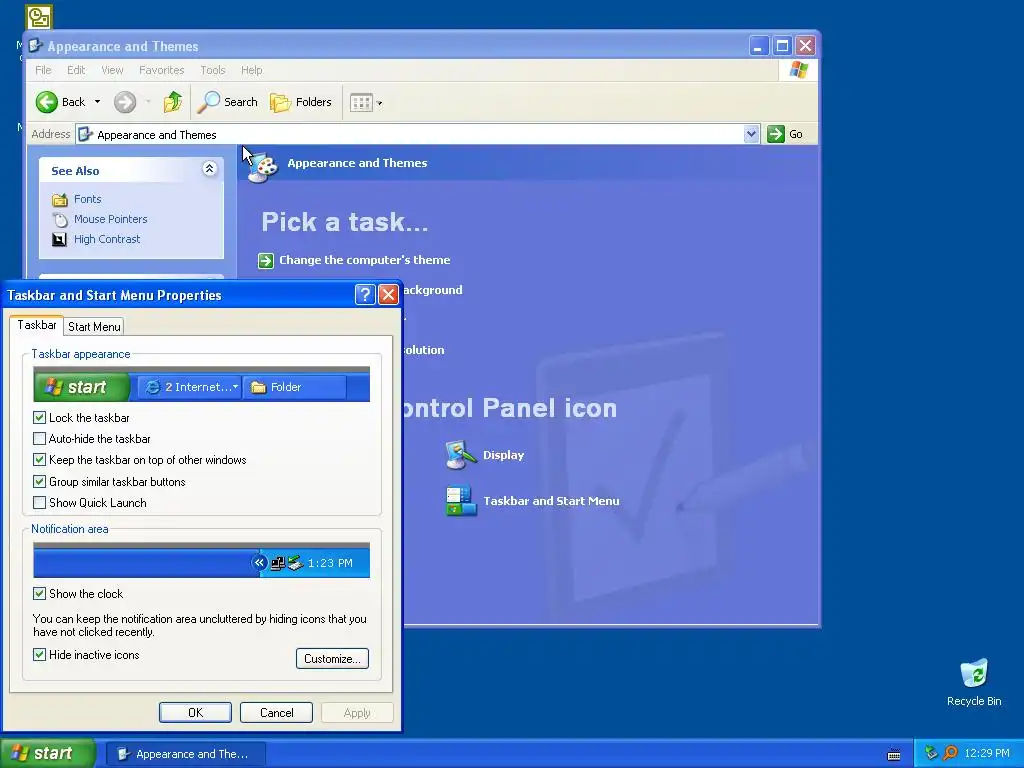Viewport: 1024px width, 768px height.
Task: Click the 12:29 PM taskbar clock
Action: (986, 754)
